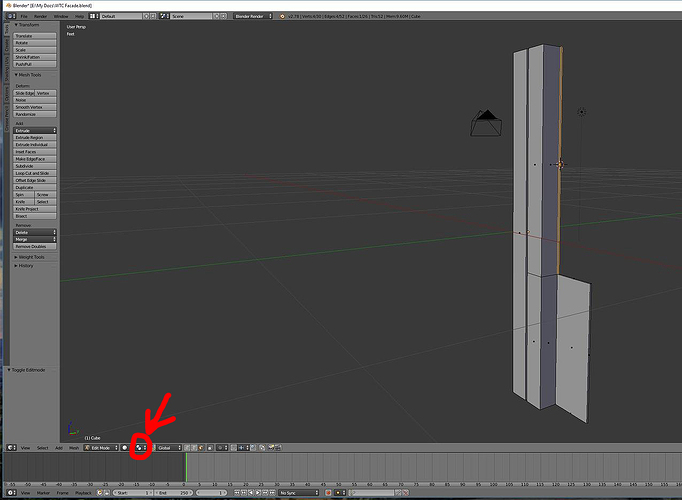Add a new scene
This screenshot has height=500, width=682.
coord(217,16)
